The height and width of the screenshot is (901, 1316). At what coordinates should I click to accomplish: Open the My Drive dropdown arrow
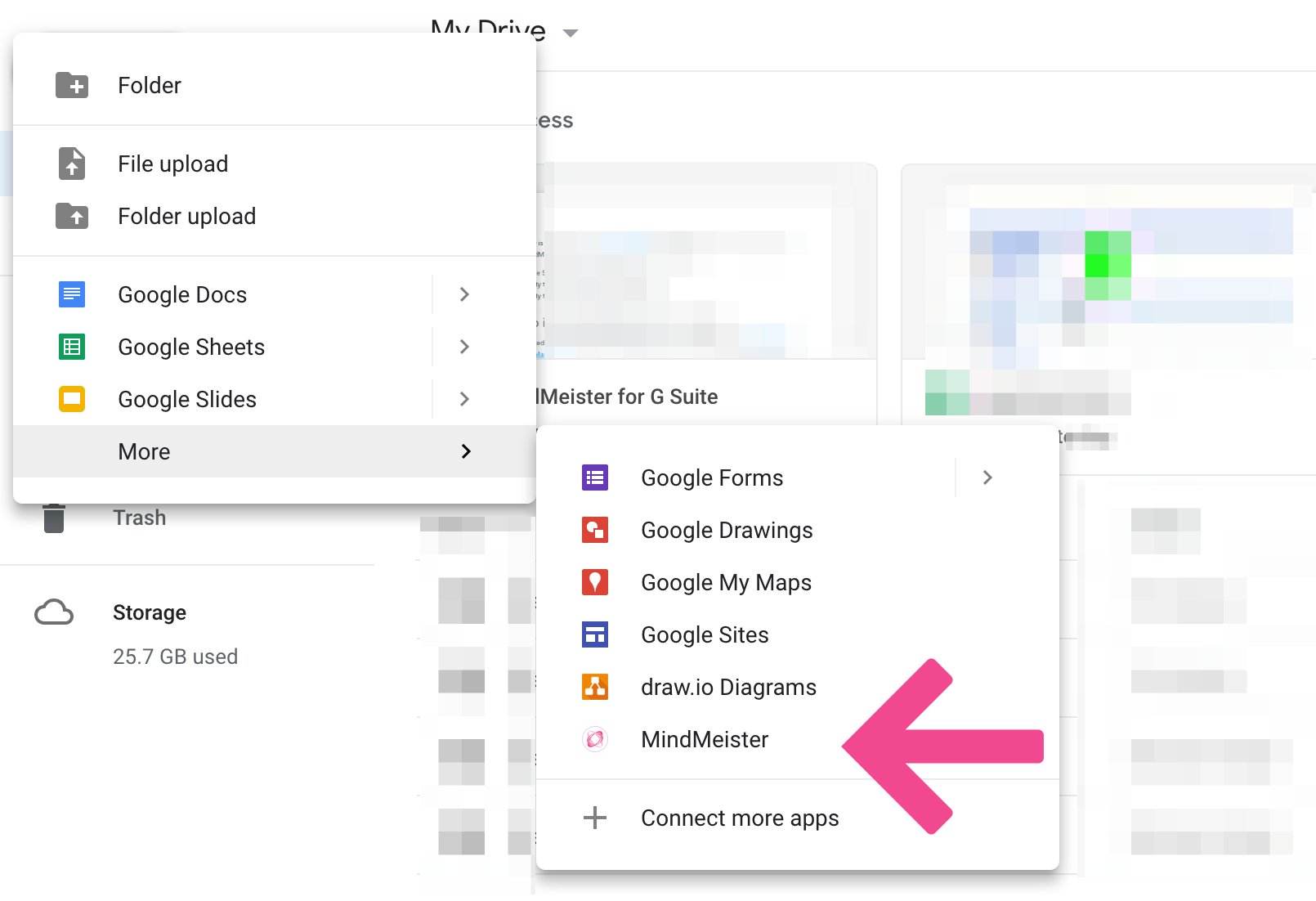pos(571,34)
